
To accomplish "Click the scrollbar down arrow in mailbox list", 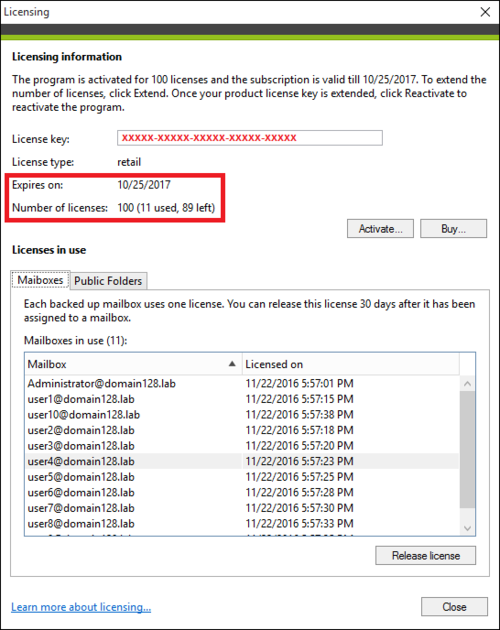I will tap(467, 528).
